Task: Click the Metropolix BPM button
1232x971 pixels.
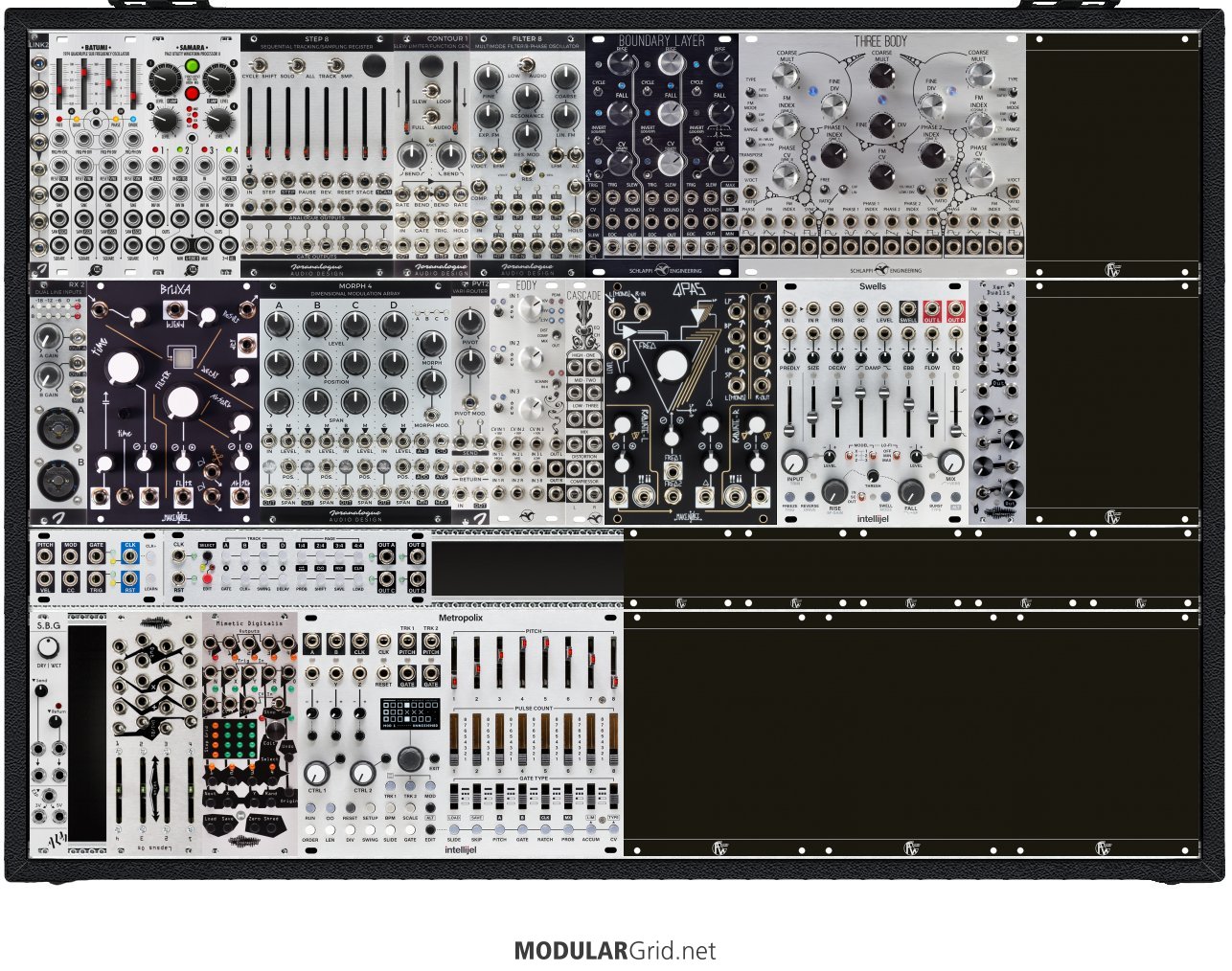Action: (390, 808)
